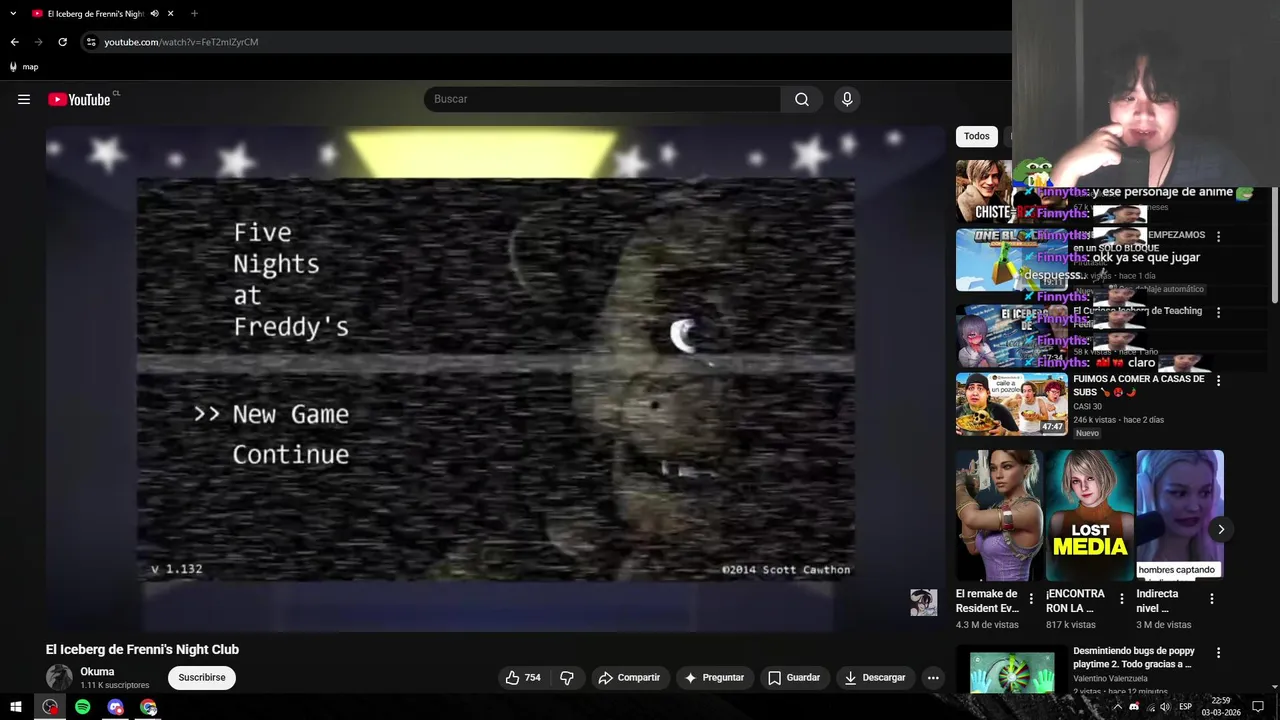Image resolution: width=1280 pixels, height=720 pixels.
Task: Go back with the browser back arrow
Action: tap(14, 42)
